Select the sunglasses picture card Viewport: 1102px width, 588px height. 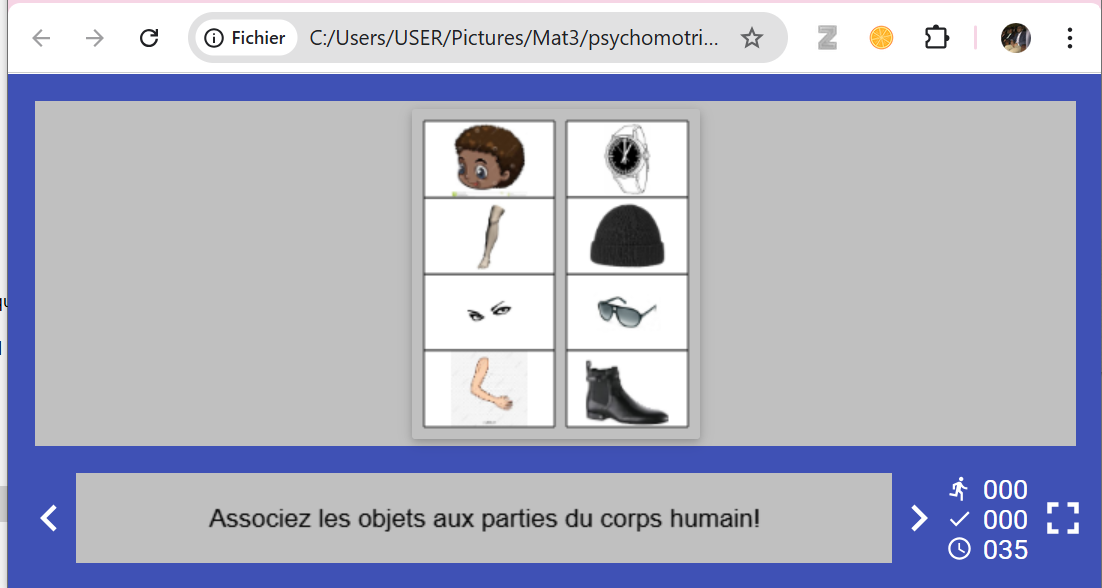[627, 312]
